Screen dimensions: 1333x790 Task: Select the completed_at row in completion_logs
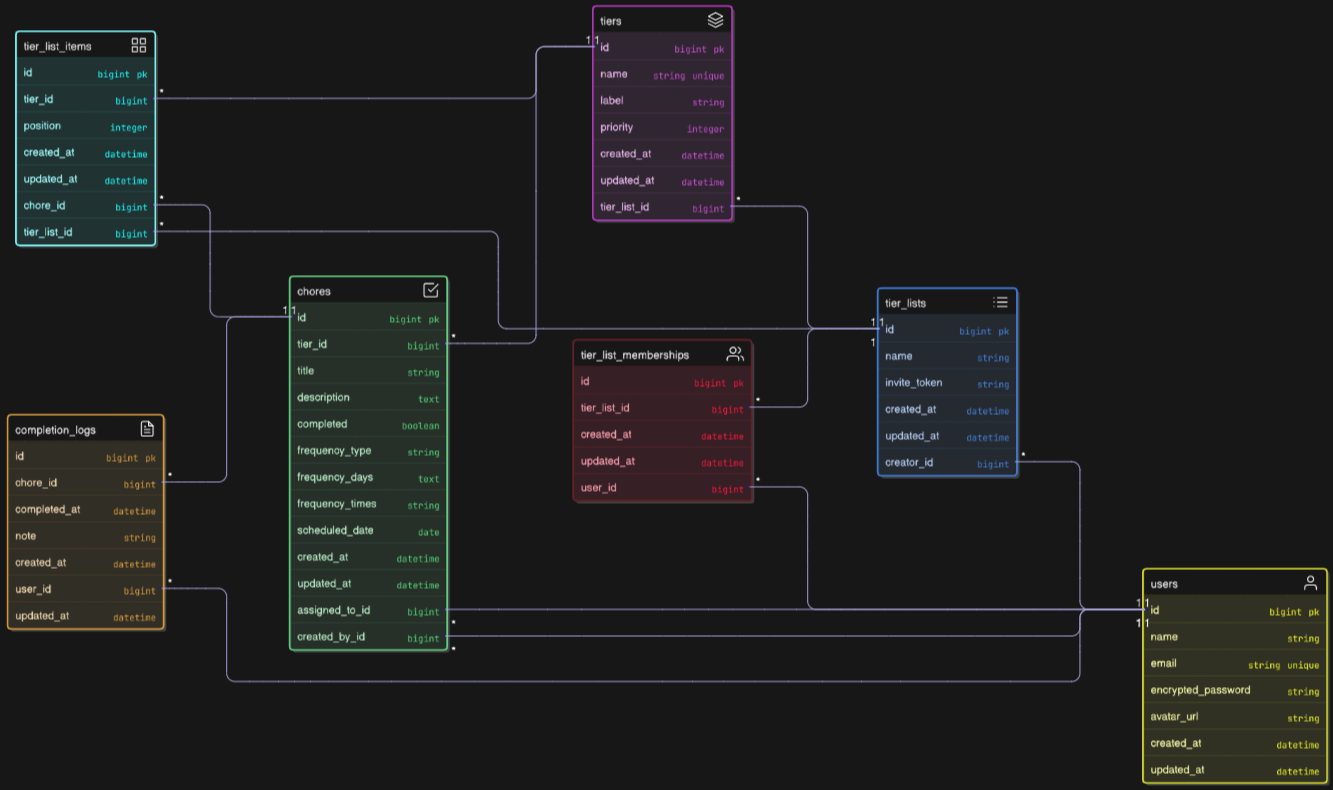[86, 510]
